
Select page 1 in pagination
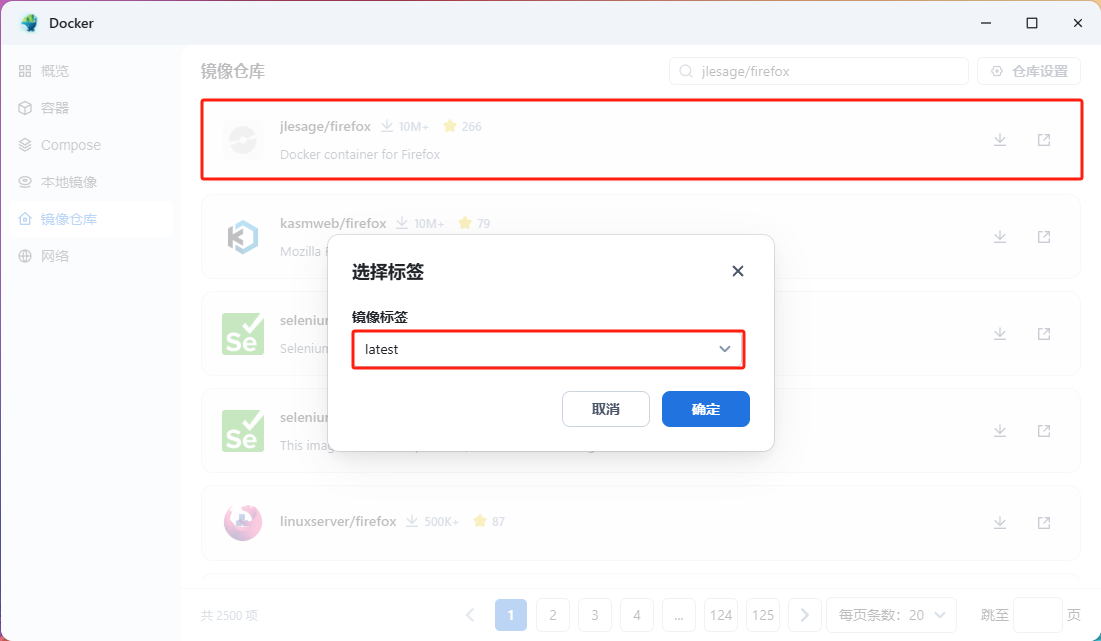511,615
